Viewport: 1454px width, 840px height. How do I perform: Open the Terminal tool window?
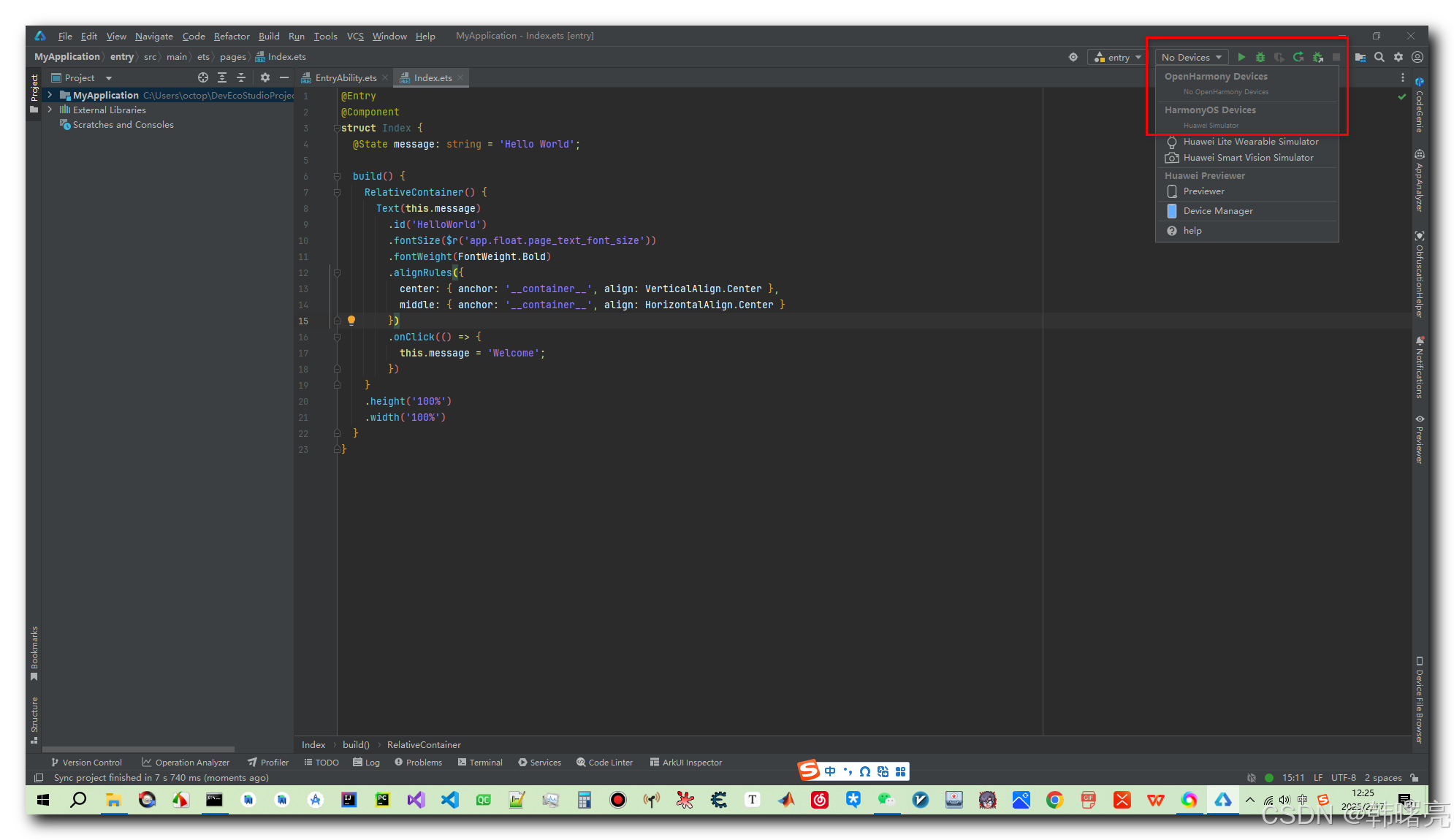click(x=480, y=762)
